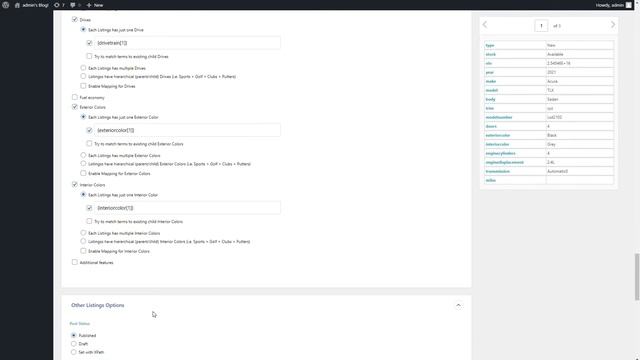Screen dimensions: 640x360
Task: Click the 'enginecylinders' field in preview table
Action: tap(500, 153)
